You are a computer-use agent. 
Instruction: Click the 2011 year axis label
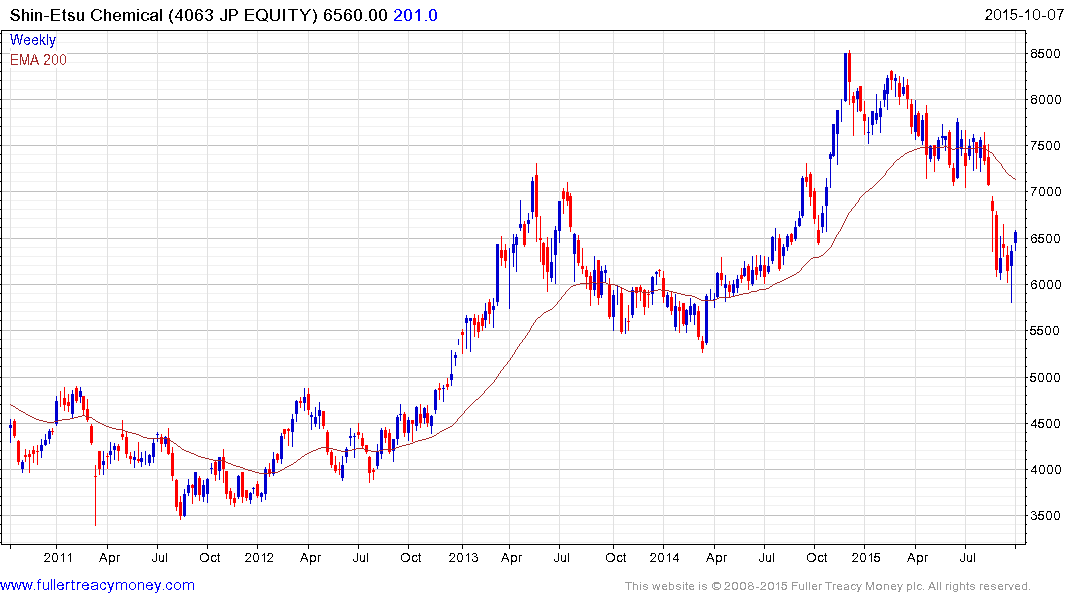[58, 557]
